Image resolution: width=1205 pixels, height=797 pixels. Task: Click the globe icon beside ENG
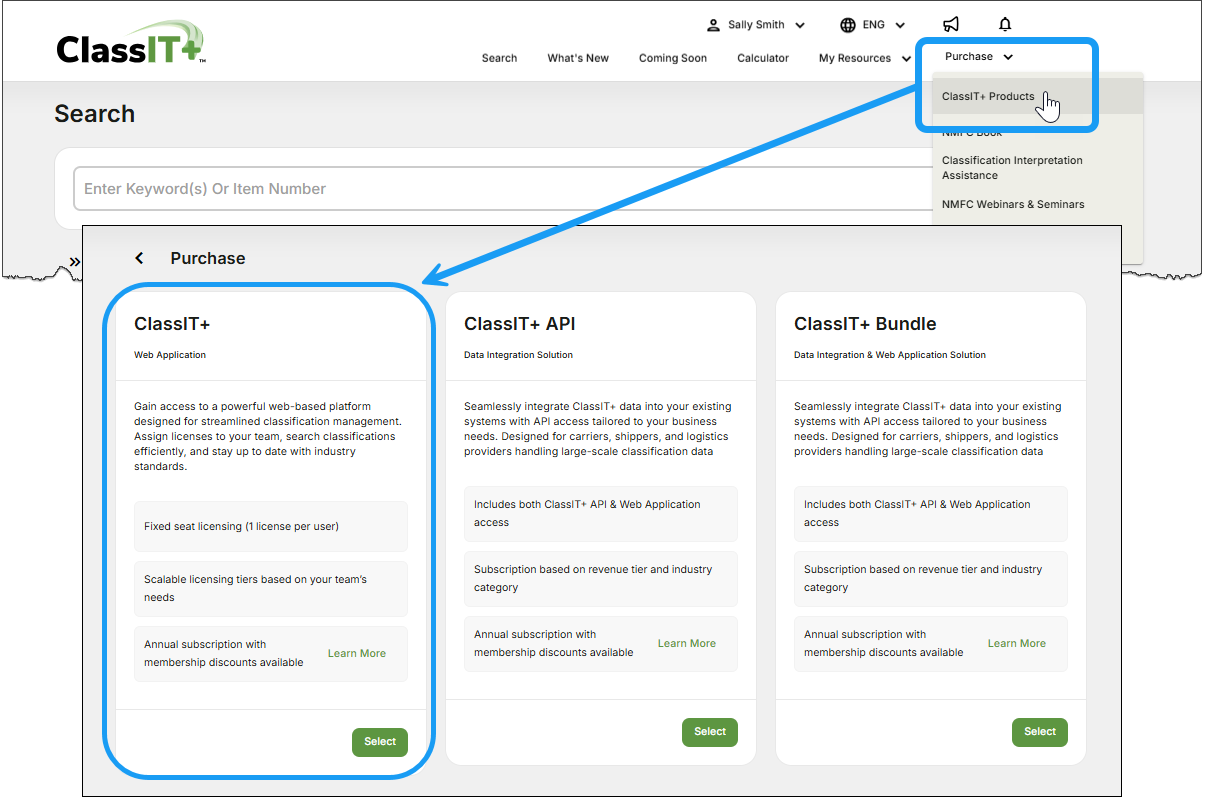[847, 24]
